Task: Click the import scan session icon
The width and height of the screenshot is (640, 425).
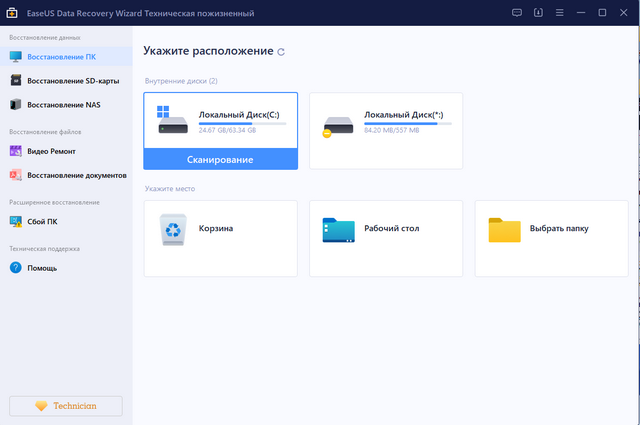Action: pos(538,12)
